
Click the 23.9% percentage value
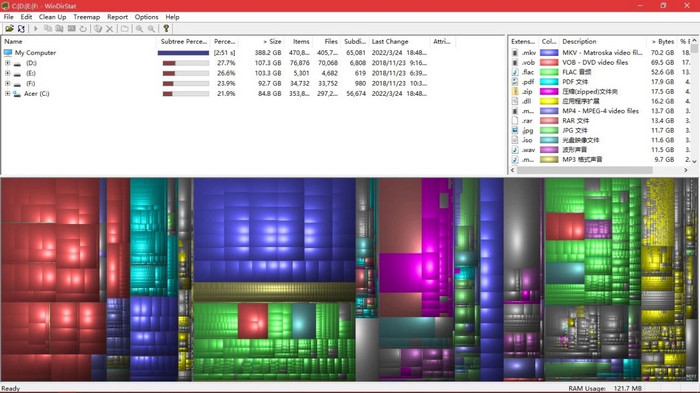pyautogui.click(x=226, y=84)
